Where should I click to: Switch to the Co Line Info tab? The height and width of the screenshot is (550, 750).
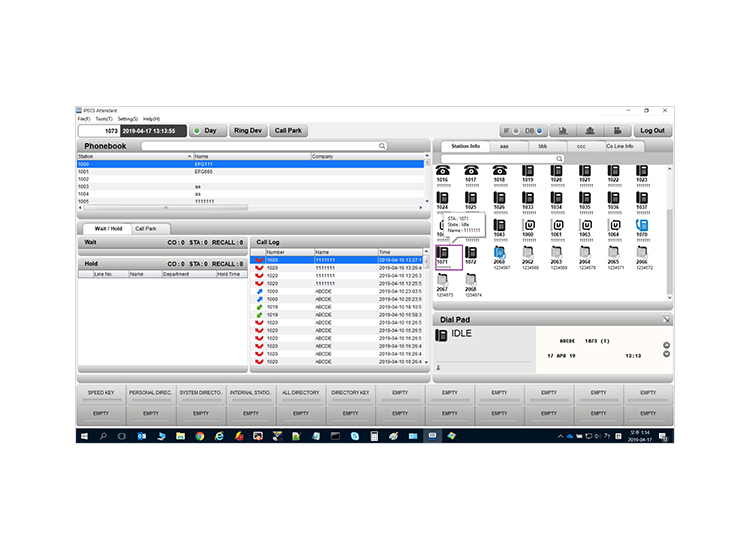622,146
